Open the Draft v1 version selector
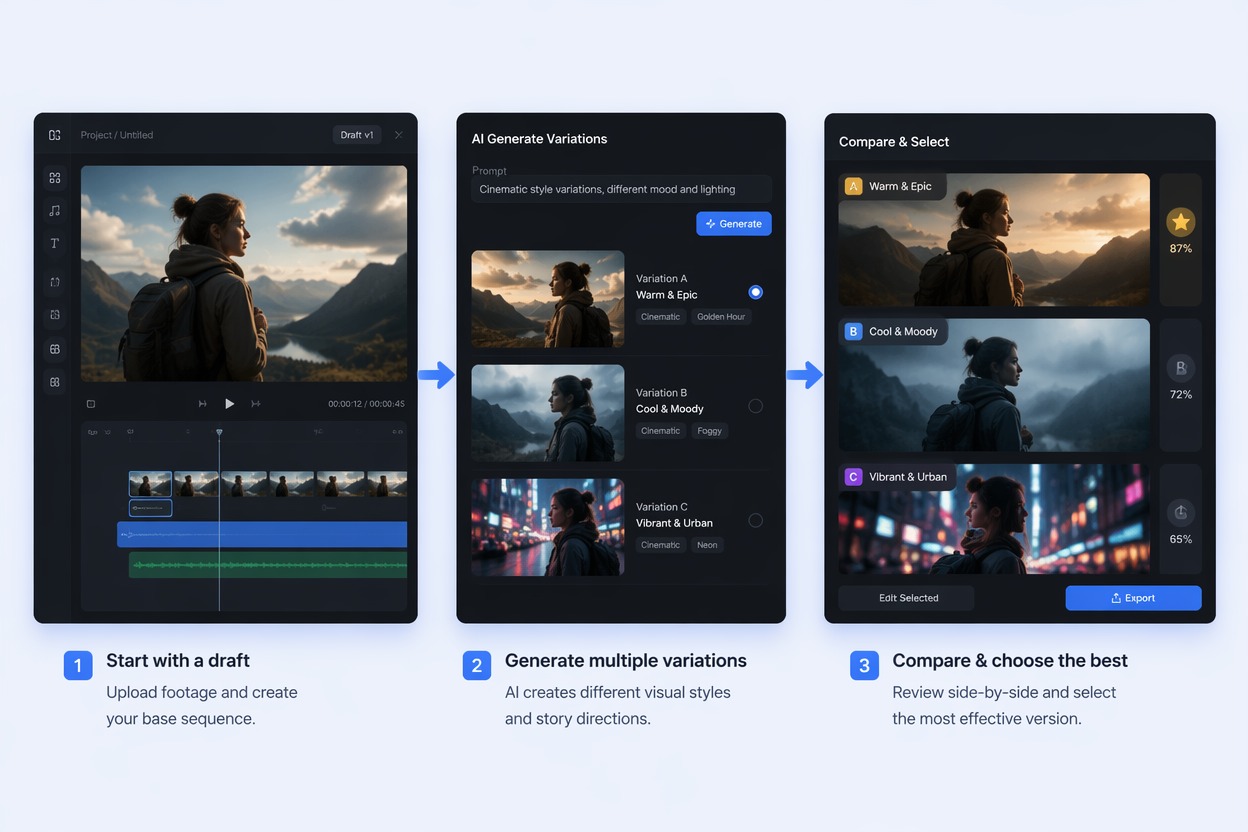The image size is (1248, 832). tap(357, 135)
